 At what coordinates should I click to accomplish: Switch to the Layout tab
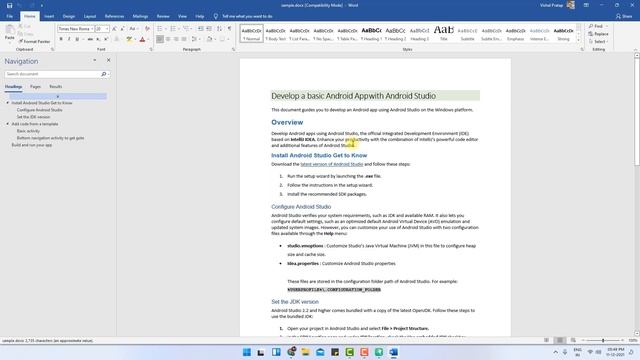90,16
